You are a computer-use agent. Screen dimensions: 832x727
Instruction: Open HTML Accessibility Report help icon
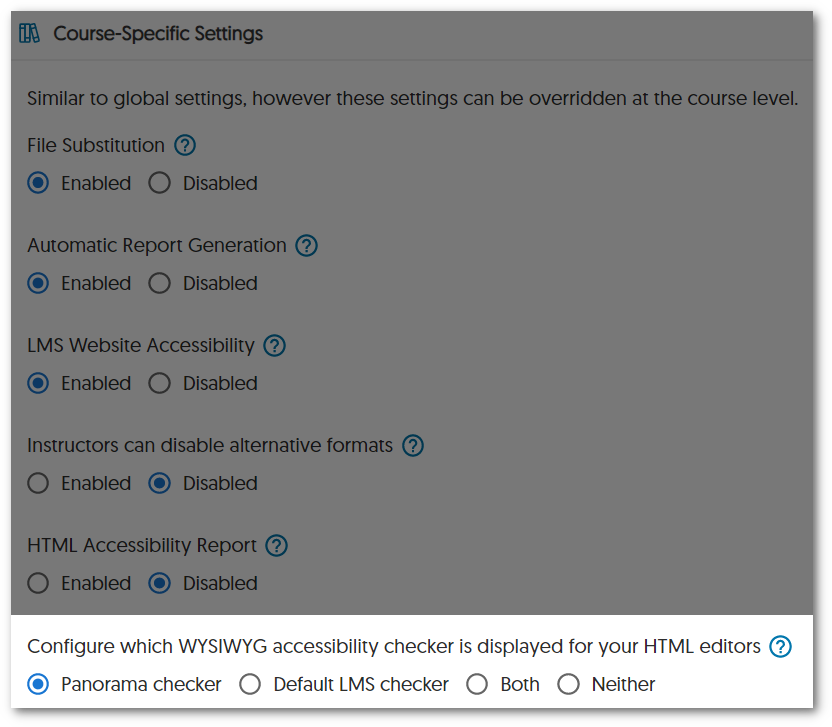(277, 546)
